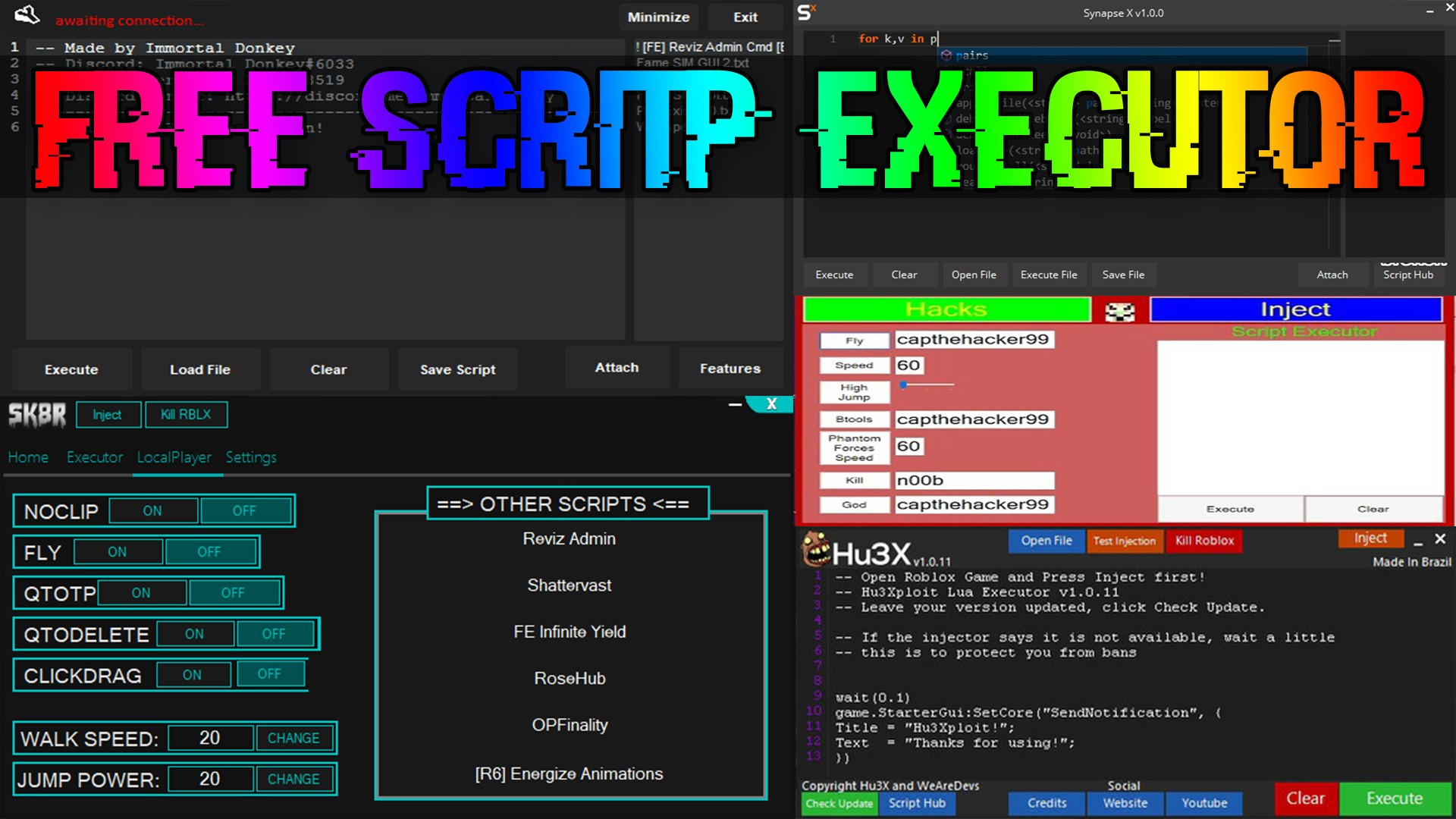
Task: Turn CLICKDRAG ON
Action: tap(193, 674)
